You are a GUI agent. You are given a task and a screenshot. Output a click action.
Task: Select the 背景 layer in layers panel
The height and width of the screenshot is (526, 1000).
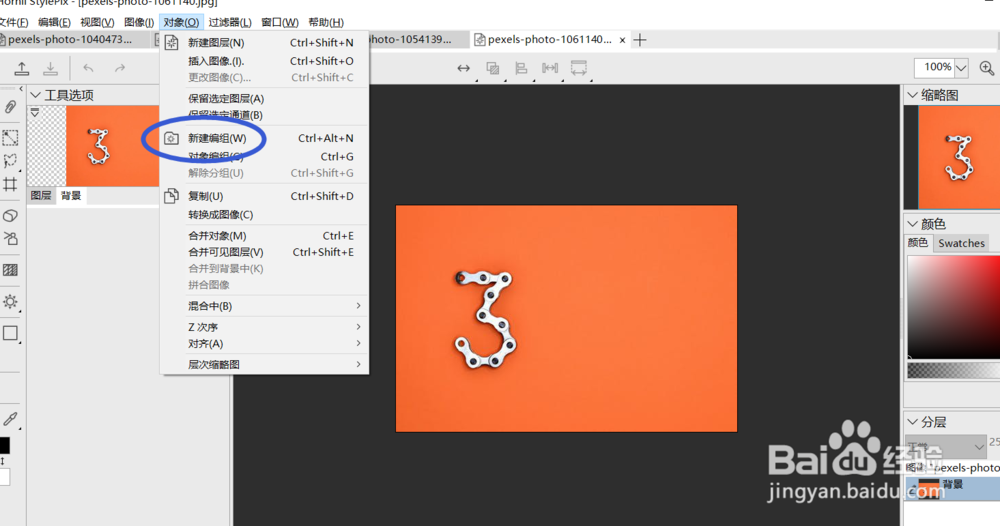click(952, 488)
